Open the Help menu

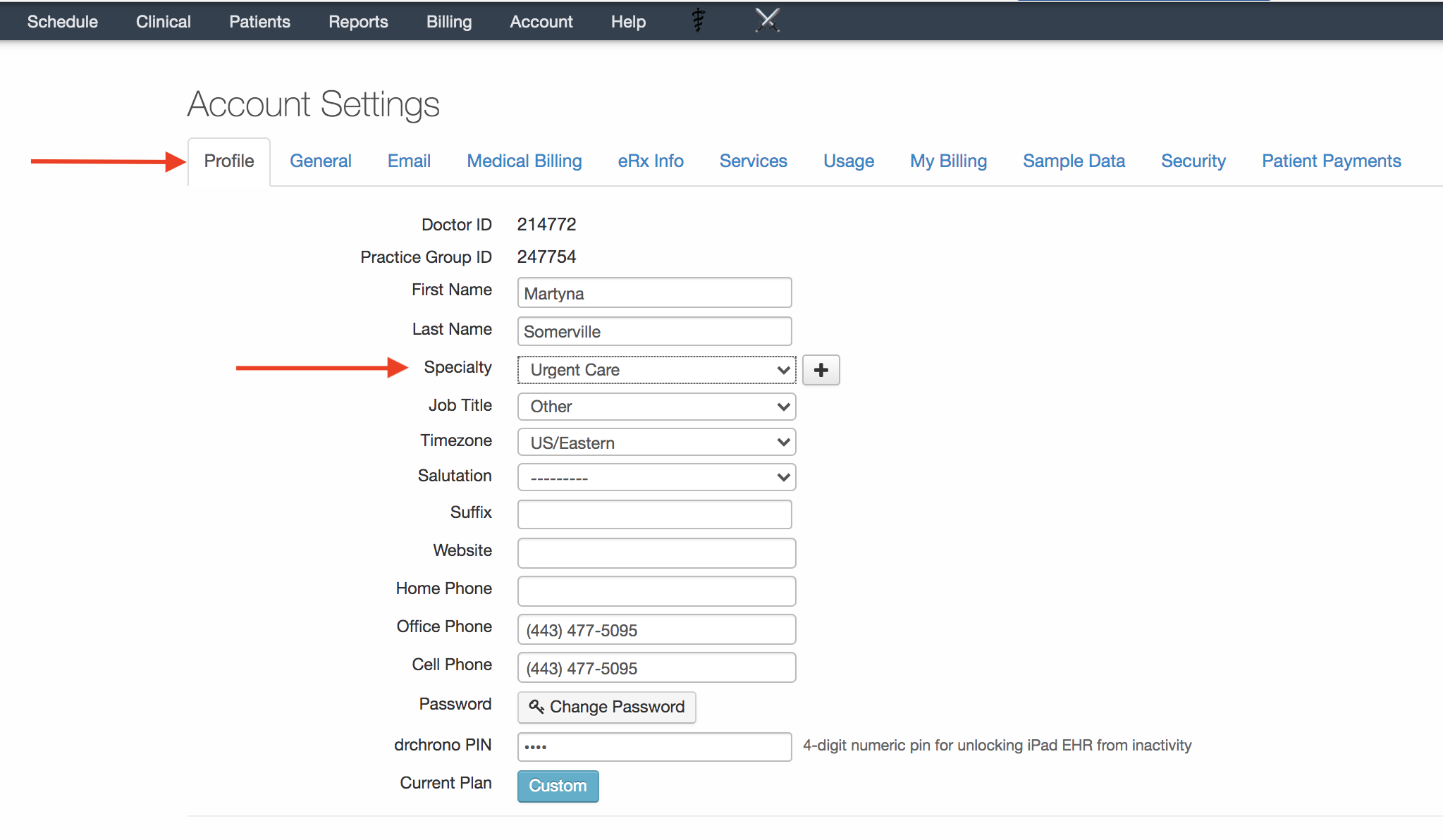point(628,22)
